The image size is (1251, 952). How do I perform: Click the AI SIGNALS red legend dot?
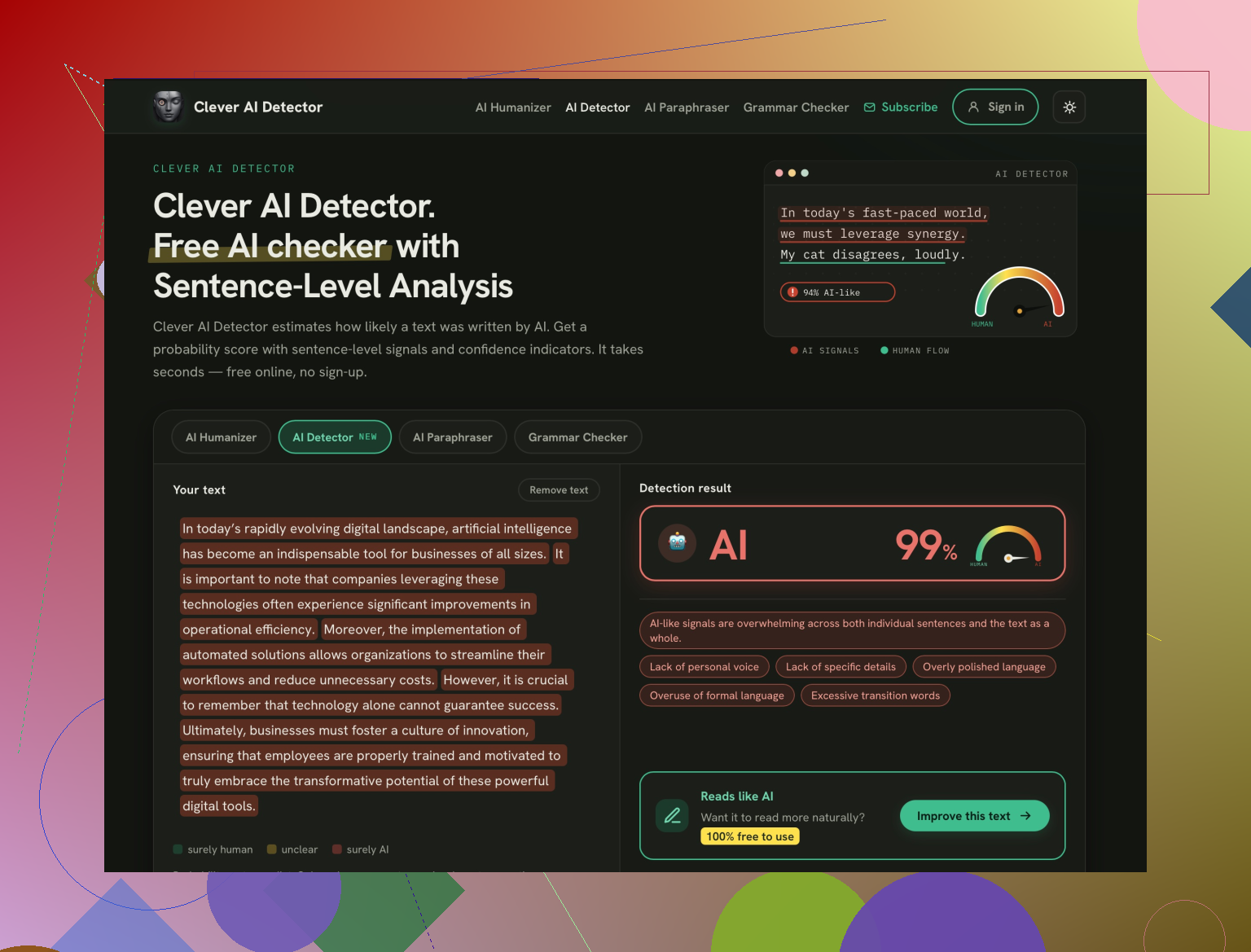794,350
